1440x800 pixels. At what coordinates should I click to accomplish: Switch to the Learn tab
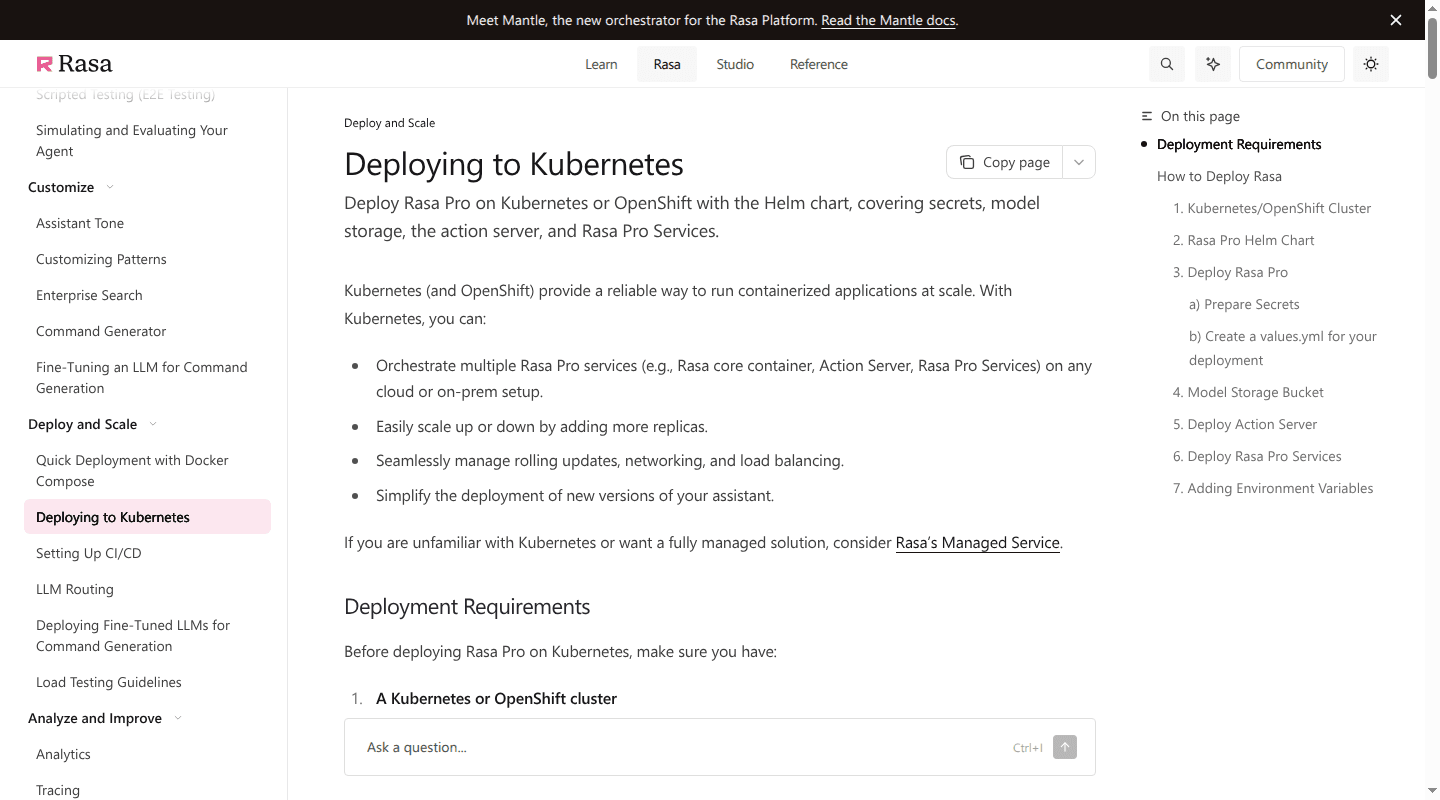tap(601, 64)
